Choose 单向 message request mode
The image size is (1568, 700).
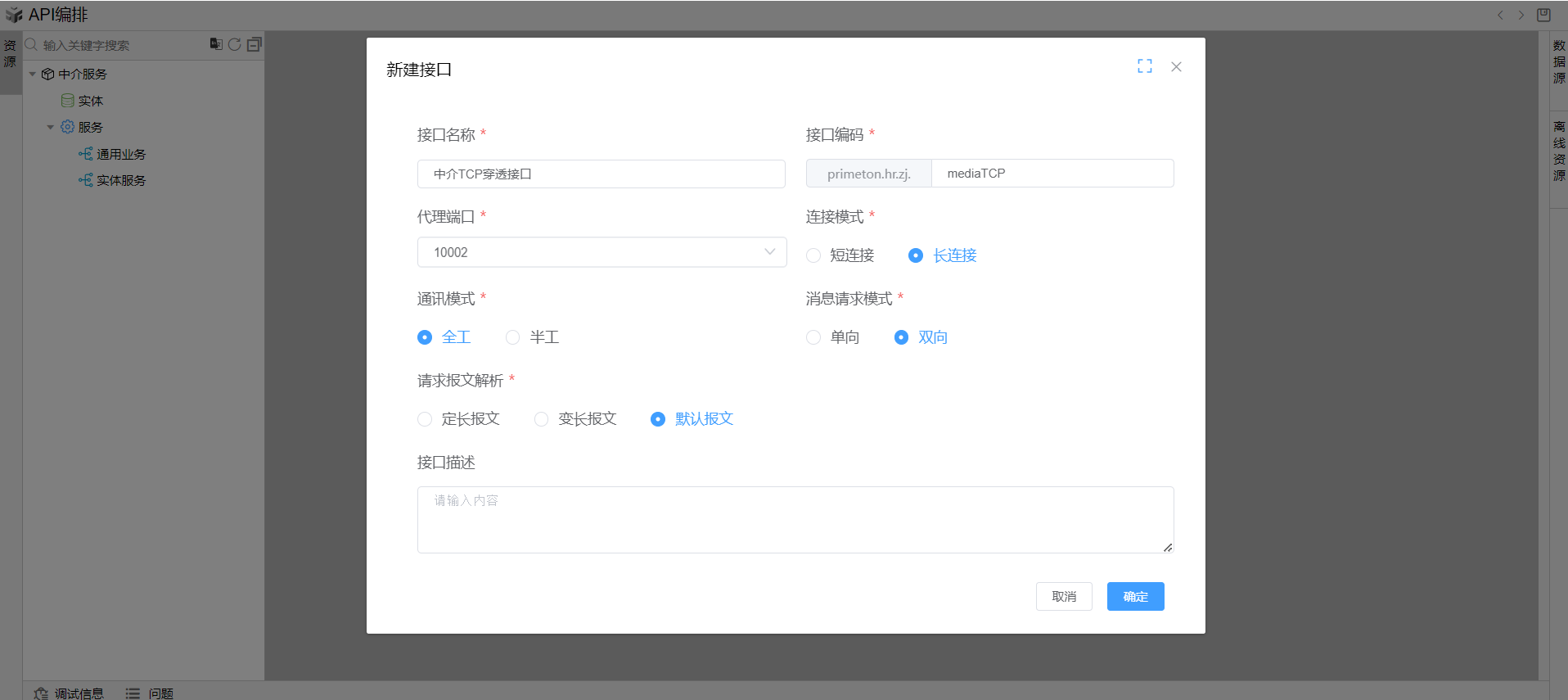813,337
